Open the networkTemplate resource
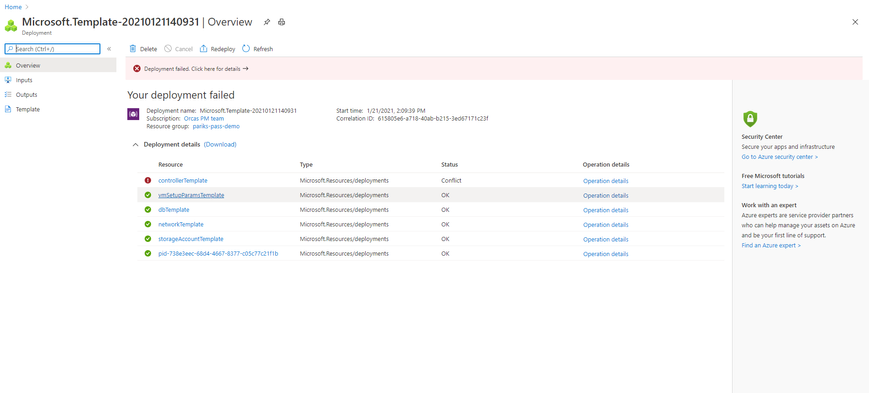Image resolution: width=869 pixels, height=393 pixels. click(x=181, y=224)
